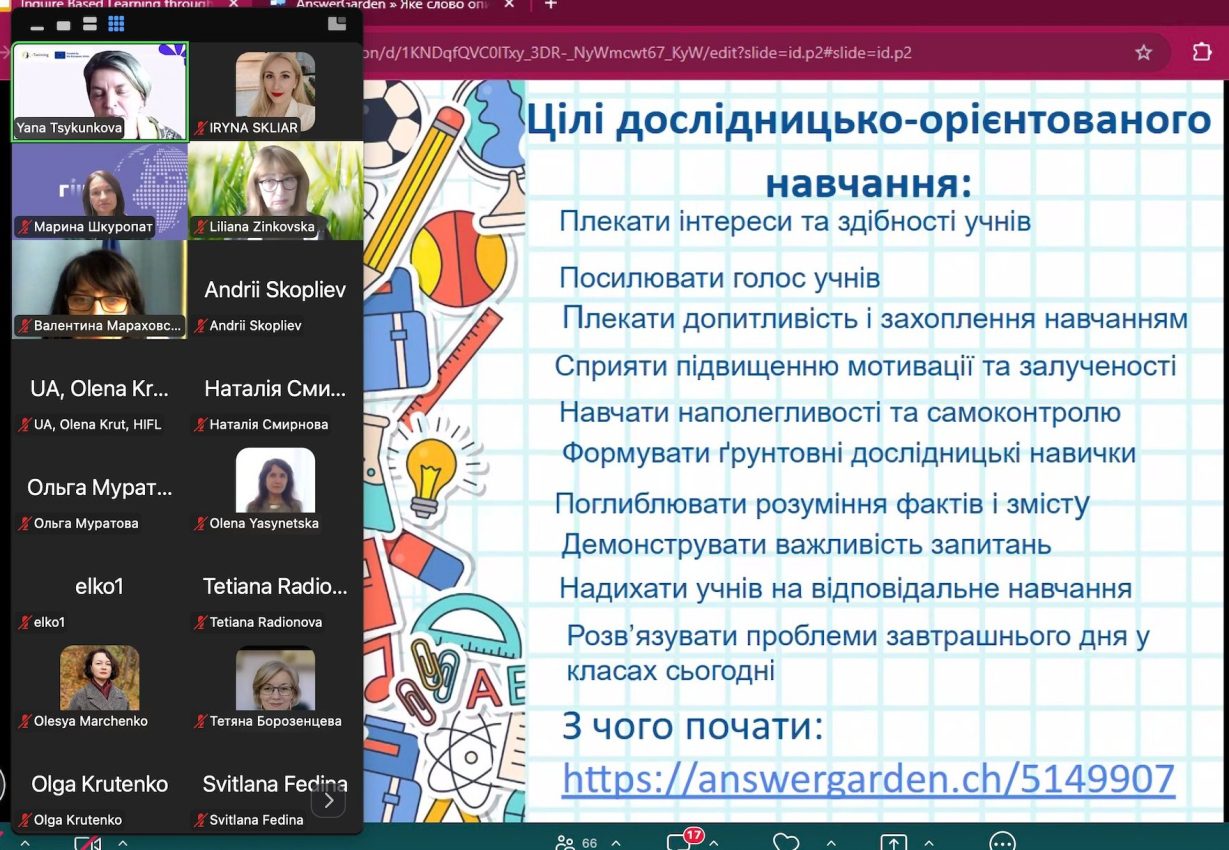Screen dimensions: 1229x850
Task: Switch to the AnswerGarden browser tab
Action: (x=392, y=6)
